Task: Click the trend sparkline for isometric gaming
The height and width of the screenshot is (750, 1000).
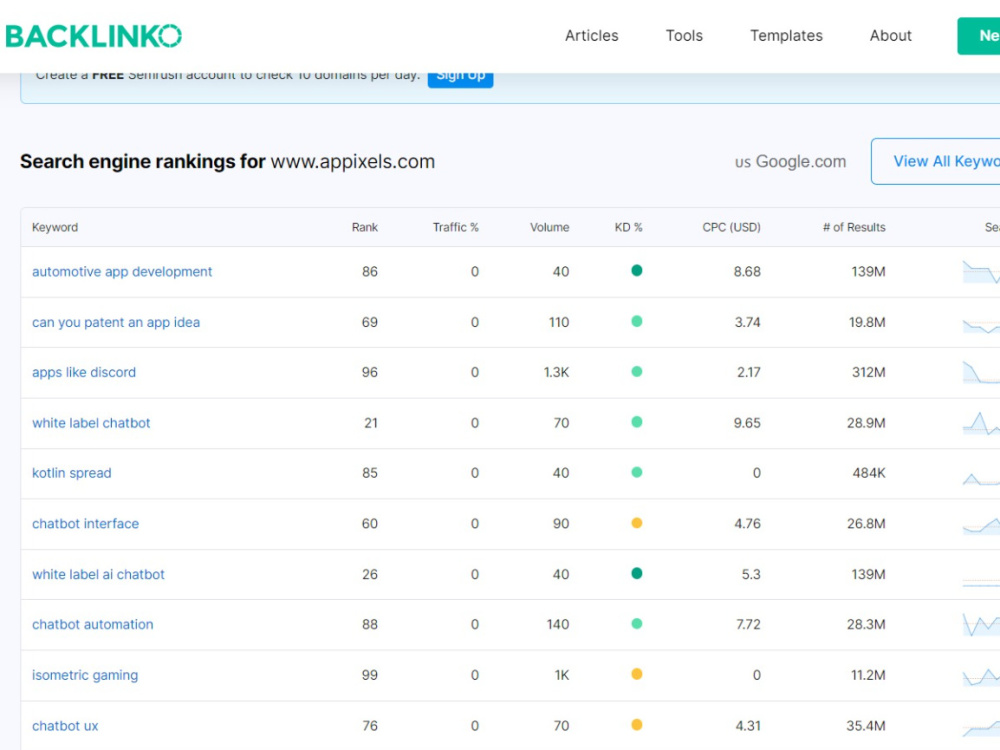Action: (x=981, y=676)
